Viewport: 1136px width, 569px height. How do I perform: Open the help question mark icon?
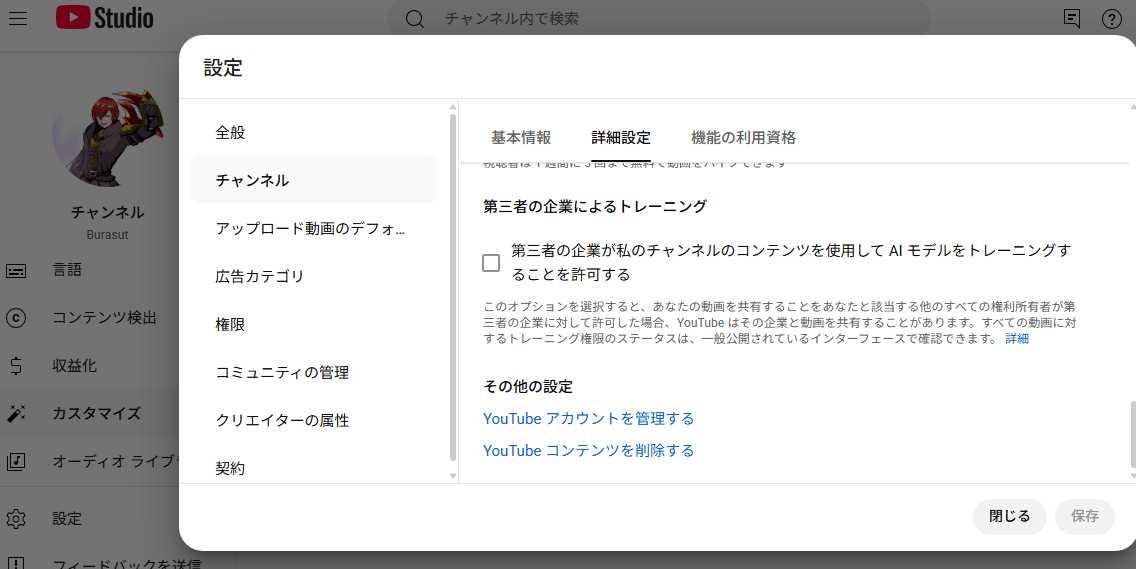click(1112, 18)
